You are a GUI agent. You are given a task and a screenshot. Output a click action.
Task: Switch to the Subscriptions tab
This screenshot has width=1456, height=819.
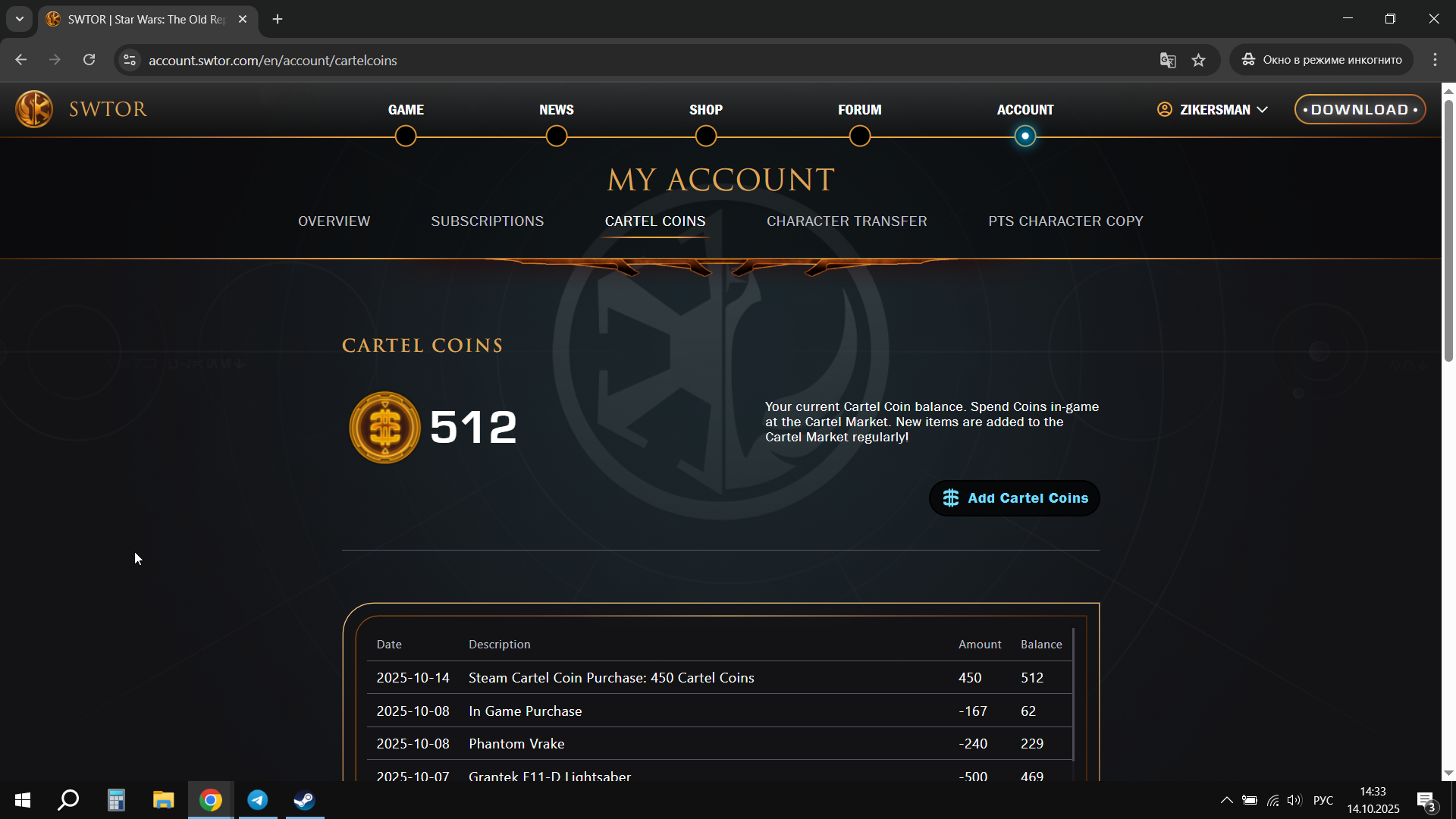487,221
